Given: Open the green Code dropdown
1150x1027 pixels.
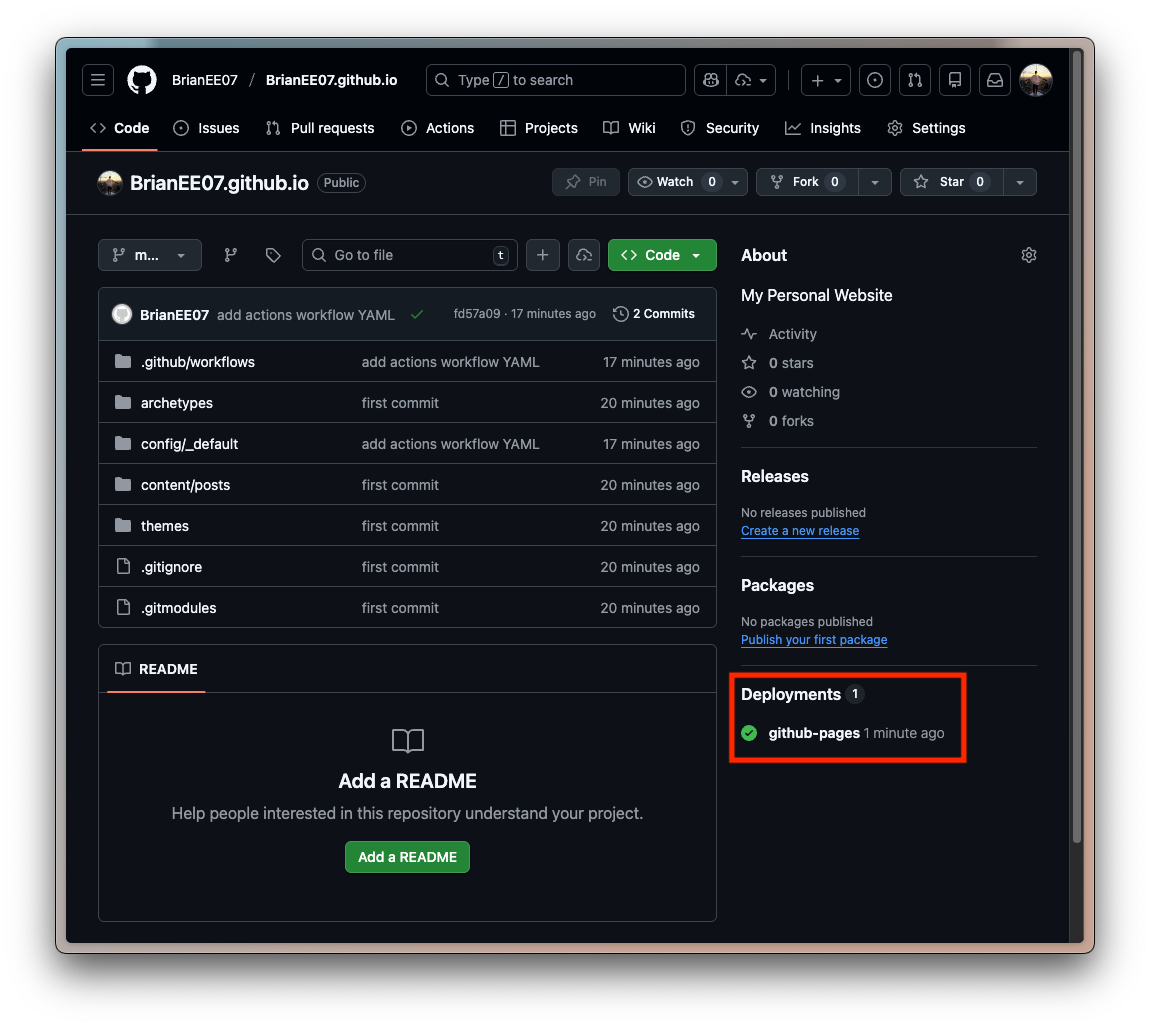Looking at the screenshot, I should [662, 255].
